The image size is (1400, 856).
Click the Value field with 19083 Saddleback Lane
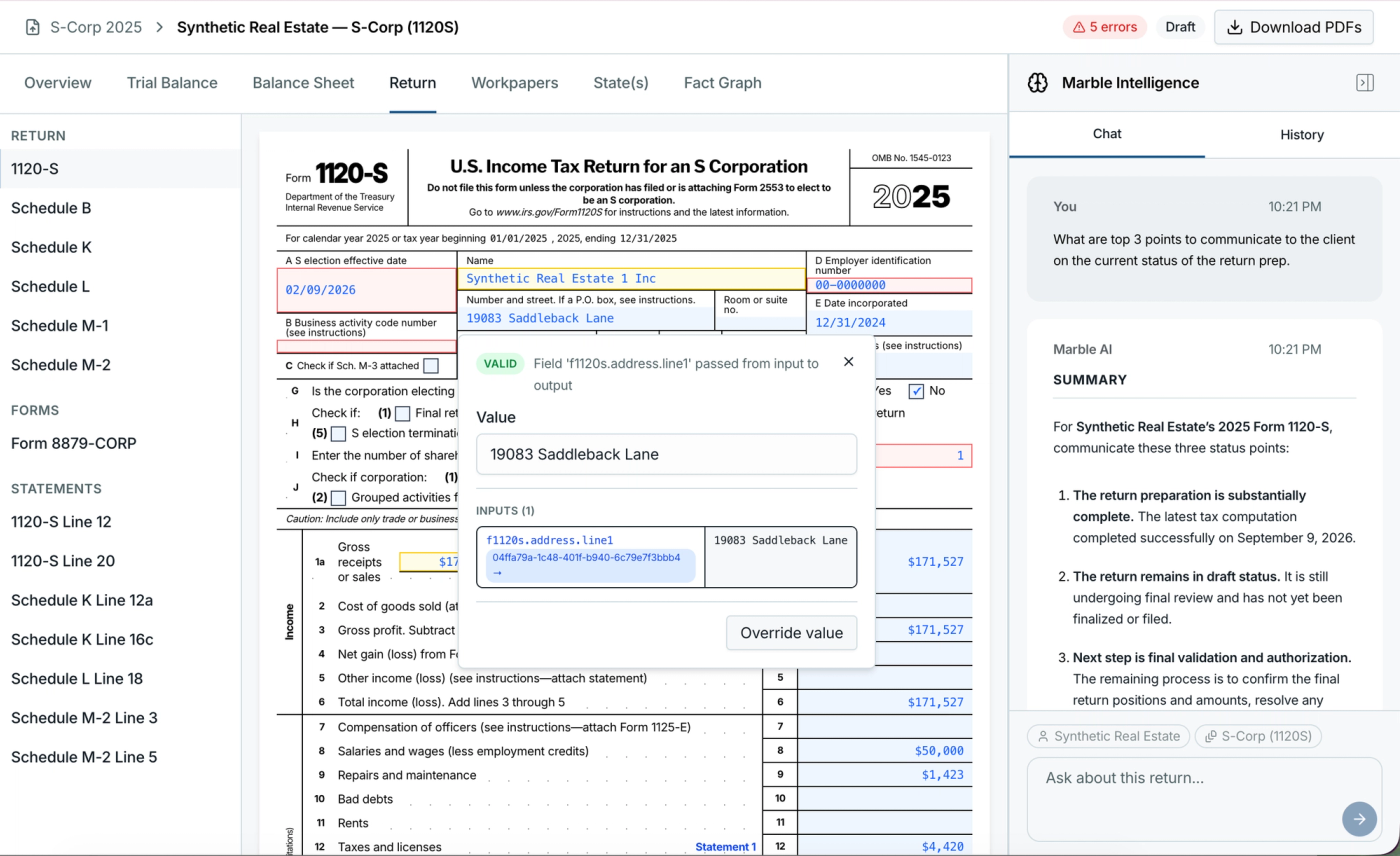tap(667, 454)
